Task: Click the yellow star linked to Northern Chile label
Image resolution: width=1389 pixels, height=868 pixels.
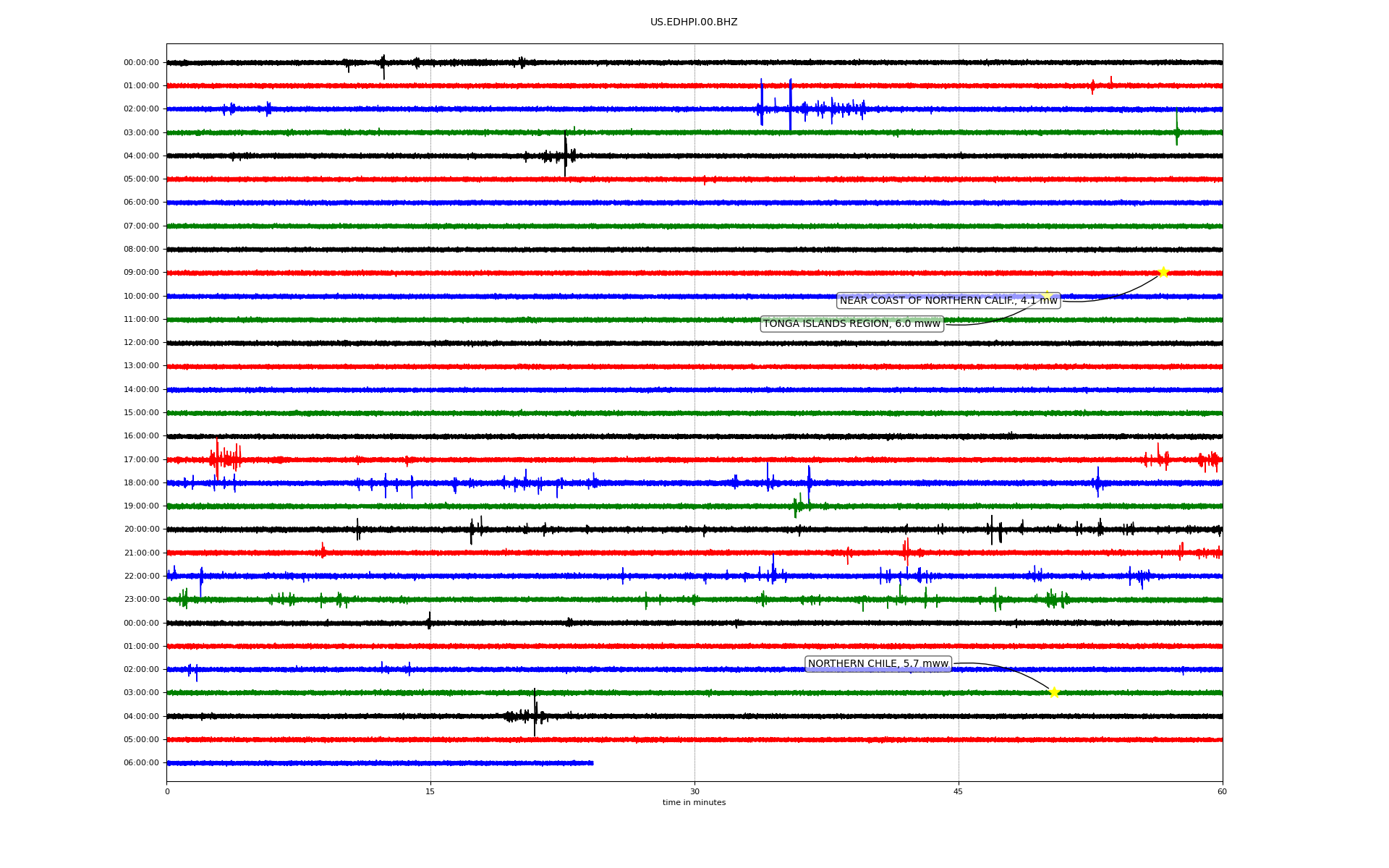Action: [x=1054, y=692]
